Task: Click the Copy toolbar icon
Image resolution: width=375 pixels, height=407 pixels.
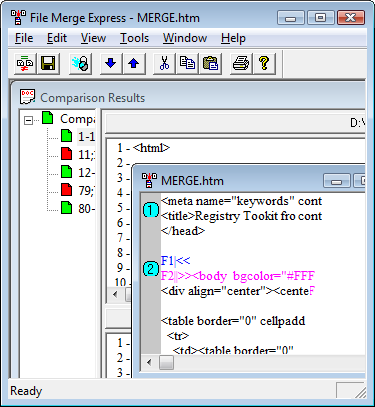Action: point(187,63)
